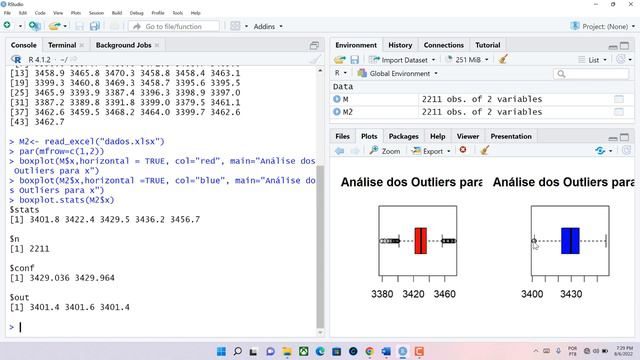The height and width of the screenshot is (360, 640).
Task: Close the Terminal tab
Action: click(82, 45)
